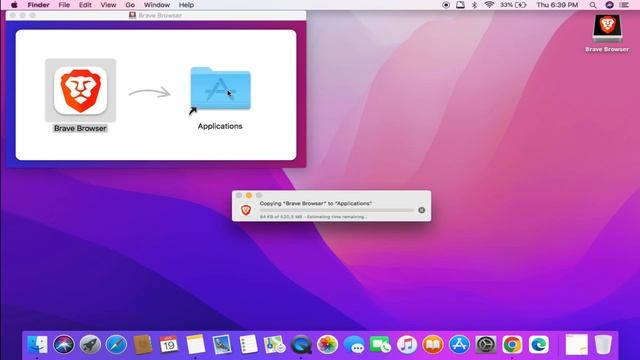Open the document stack in the Dock
Screen dimensions: 640x360
click(x=577, y=344)
